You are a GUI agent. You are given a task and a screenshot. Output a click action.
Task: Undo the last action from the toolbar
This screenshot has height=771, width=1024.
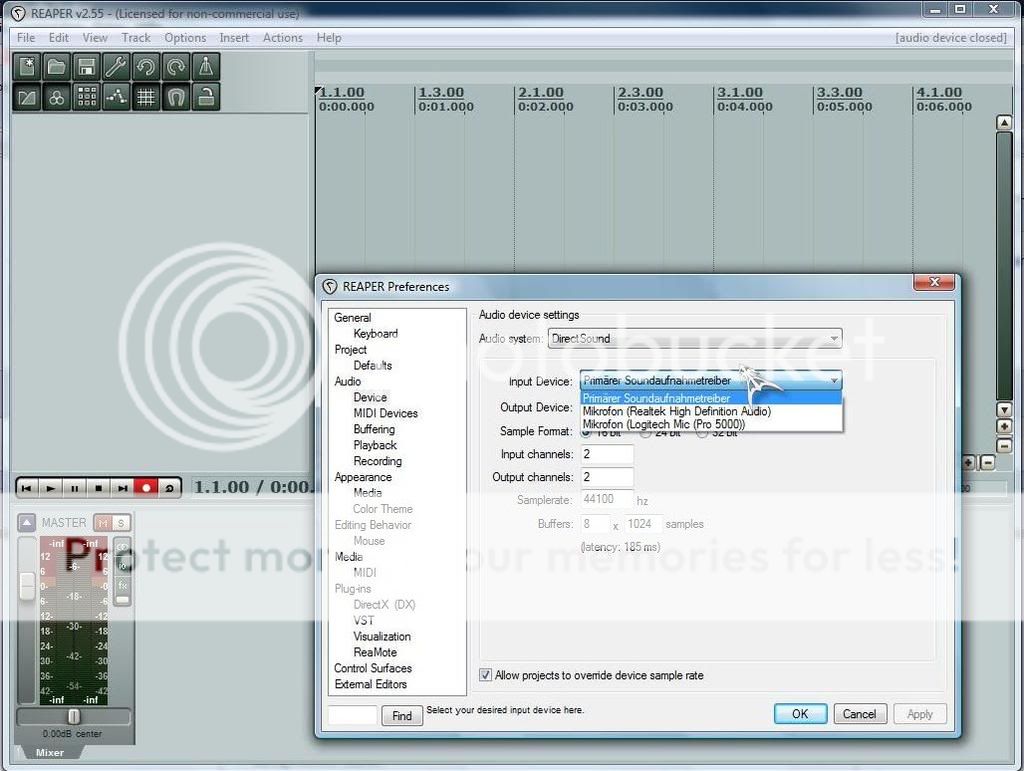[146, 66]
